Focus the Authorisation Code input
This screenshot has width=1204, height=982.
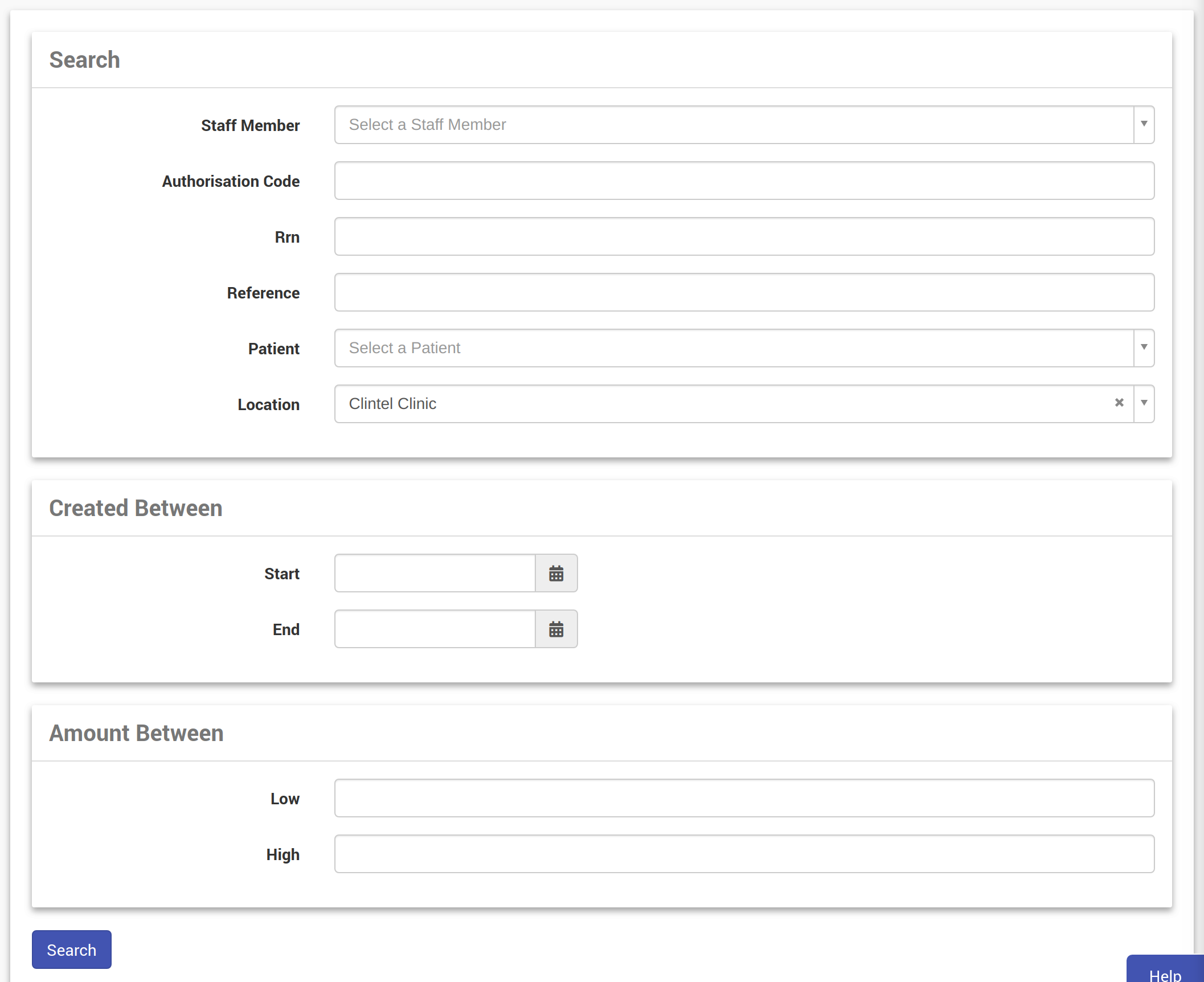tap(744, 181)
